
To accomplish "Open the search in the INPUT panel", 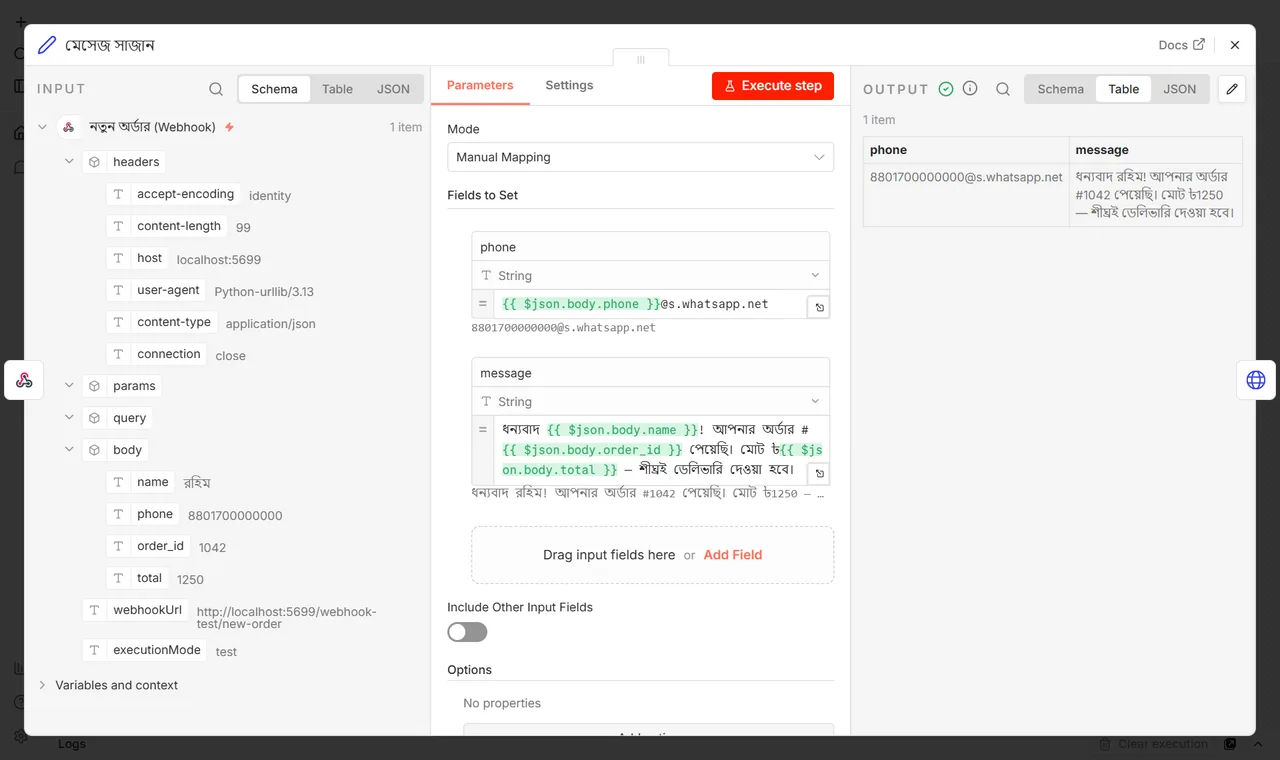I will click(216, 89).
